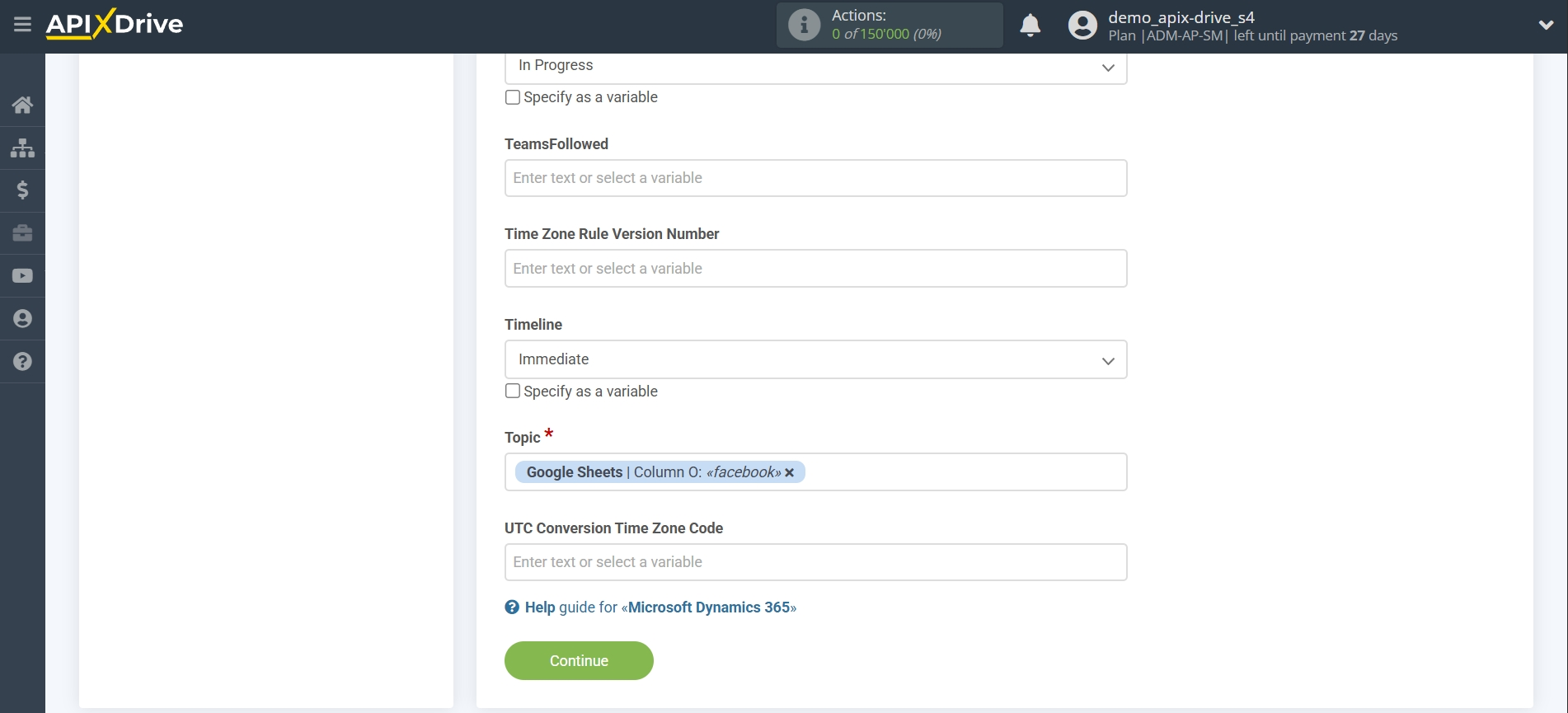Click the notifications bell icon

click(x=1030, y=26)
